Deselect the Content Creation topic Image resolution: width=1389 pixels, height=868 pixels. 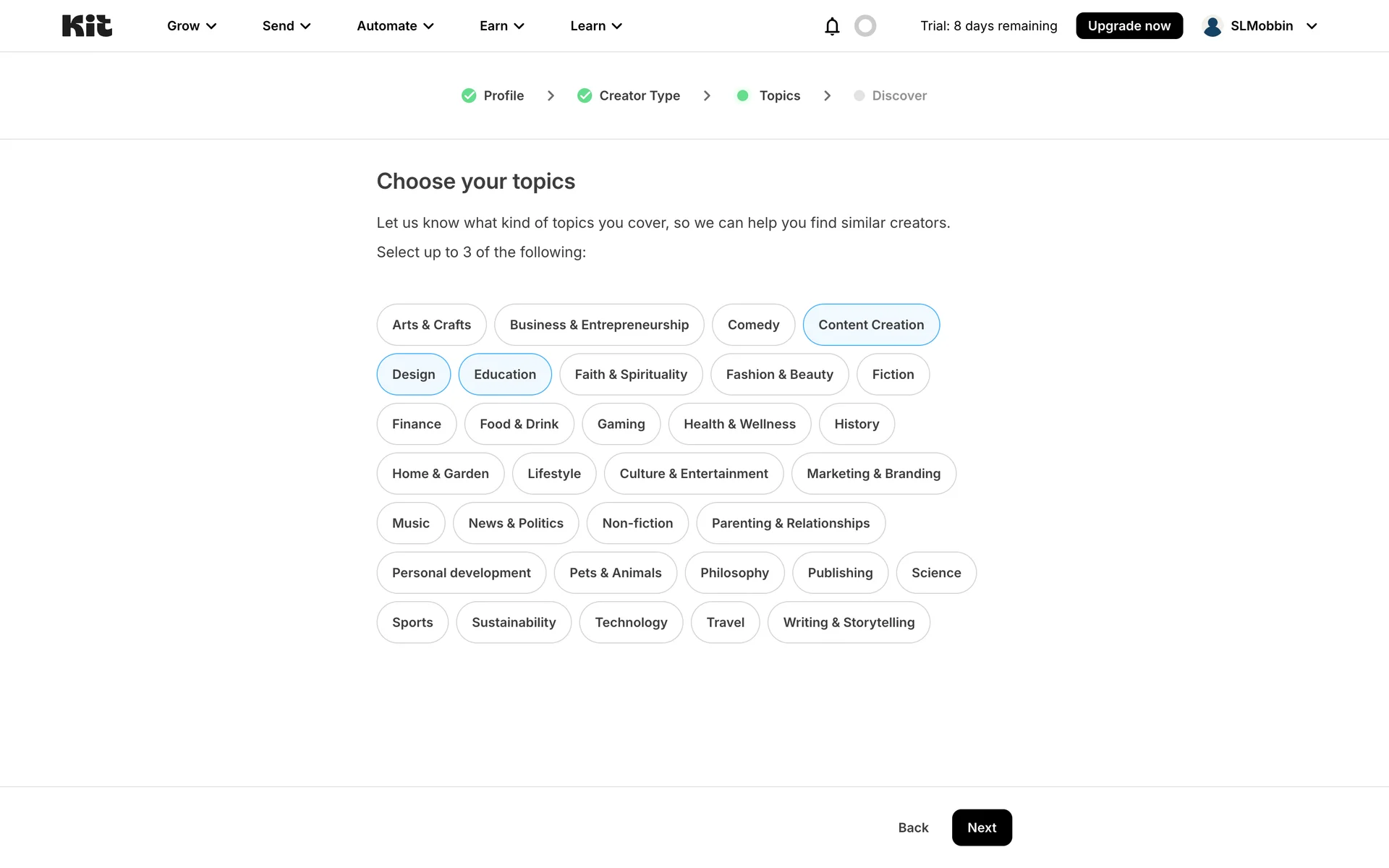click(x=871, y=325)
